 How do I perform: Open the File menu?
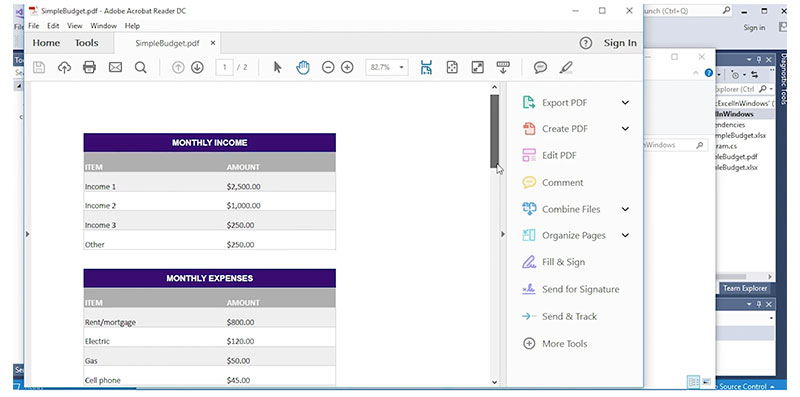34,26
